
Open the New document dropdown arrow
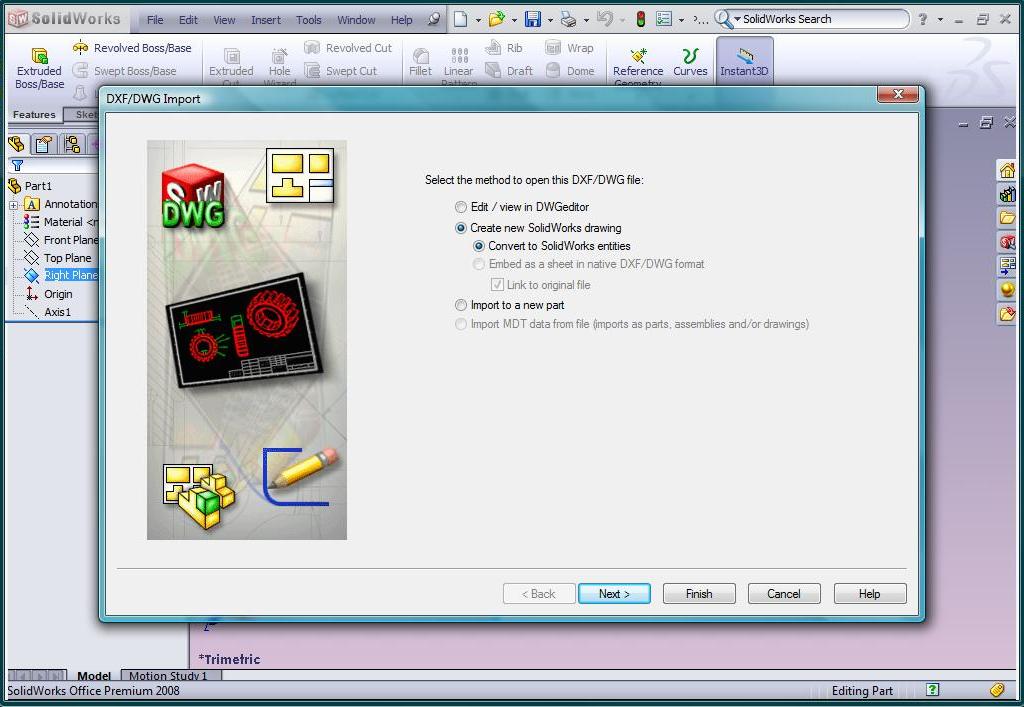click(478, 20)
